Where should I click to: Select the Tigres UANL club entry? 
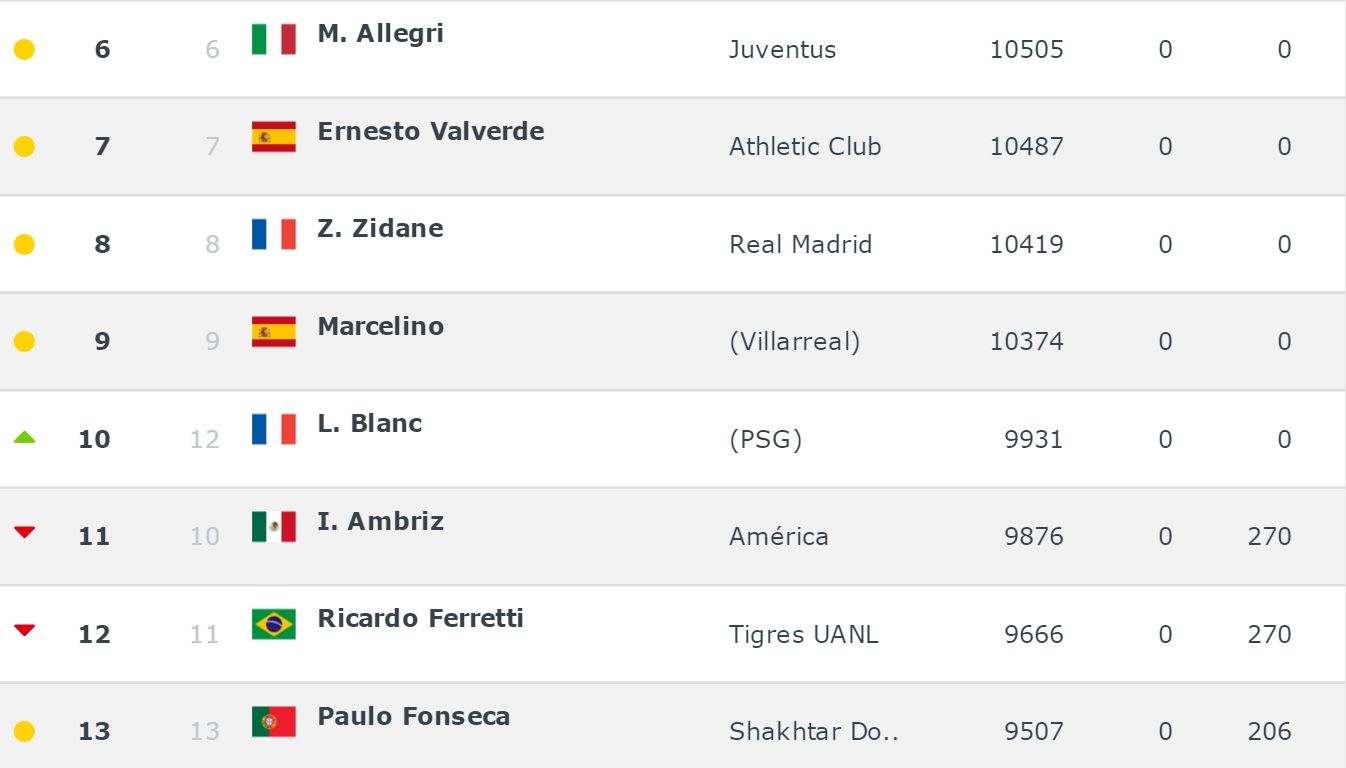pos(803,634)
